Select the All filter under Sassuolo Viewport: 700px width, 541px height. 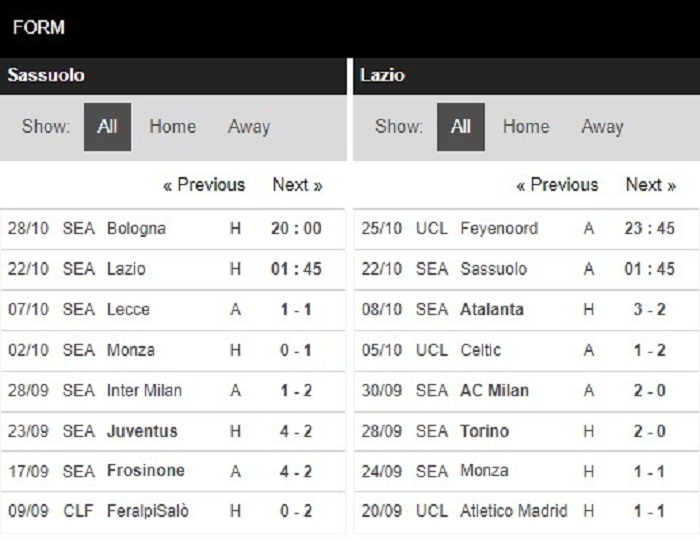107,127
